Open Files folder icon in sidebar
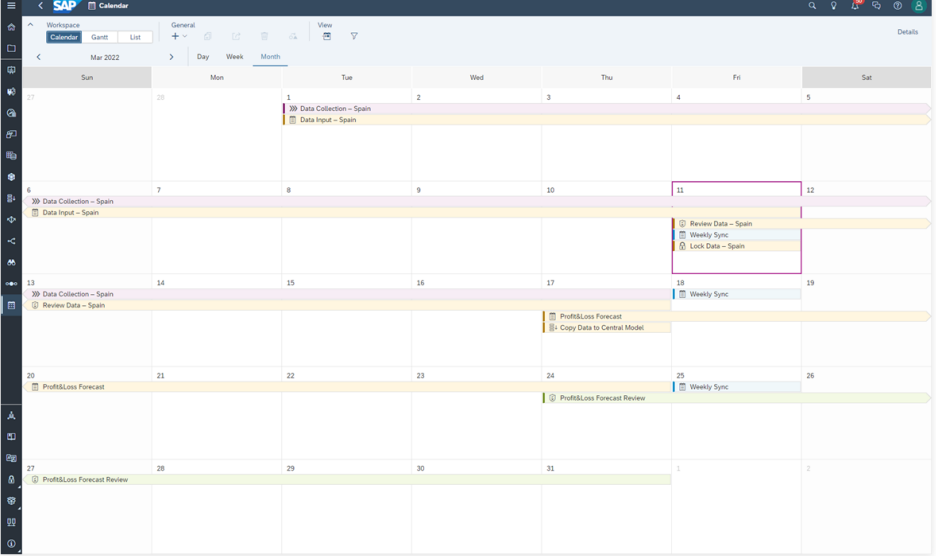This screenshot has width=936, height=556. (x=11, y=48)
